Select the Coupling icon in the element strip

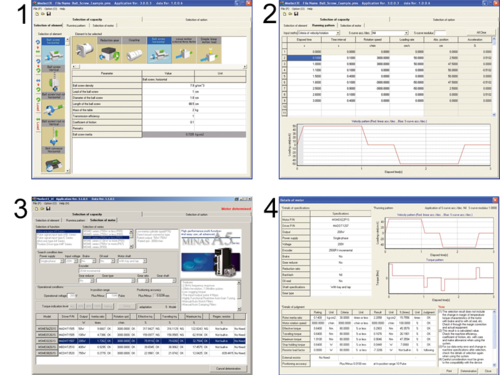pyautogui.click(x=134, y=50)
